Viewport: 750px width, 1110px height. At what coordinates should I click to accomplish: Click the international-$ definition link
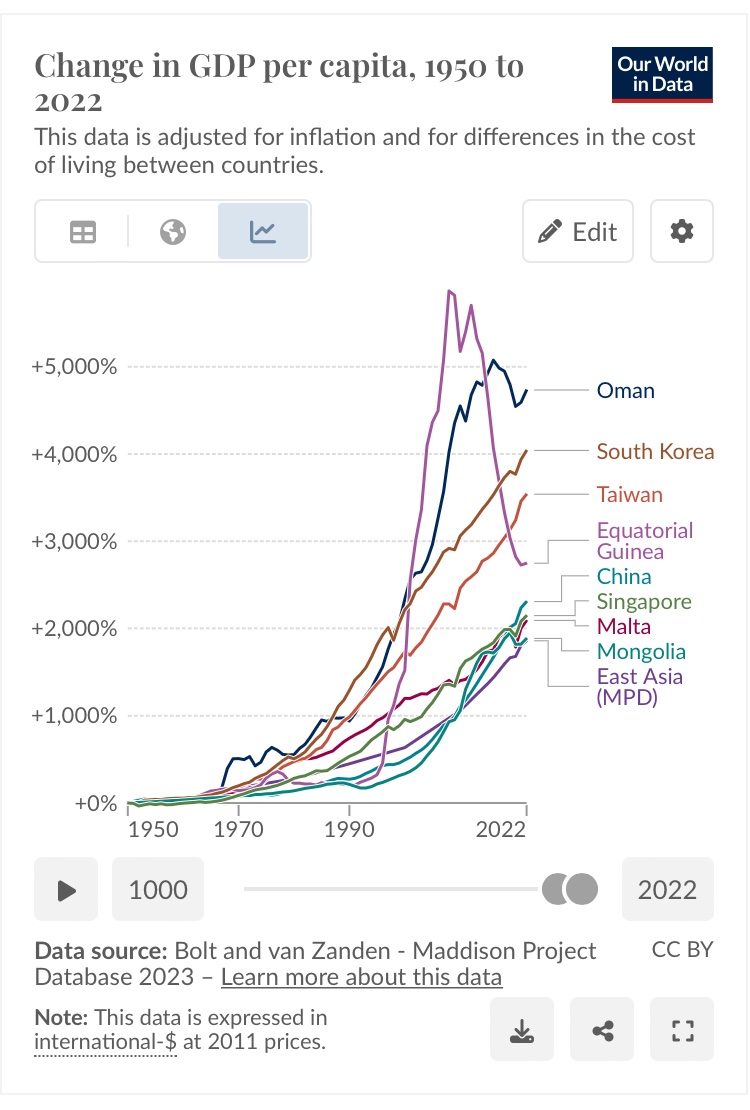tap(105, 1042)
